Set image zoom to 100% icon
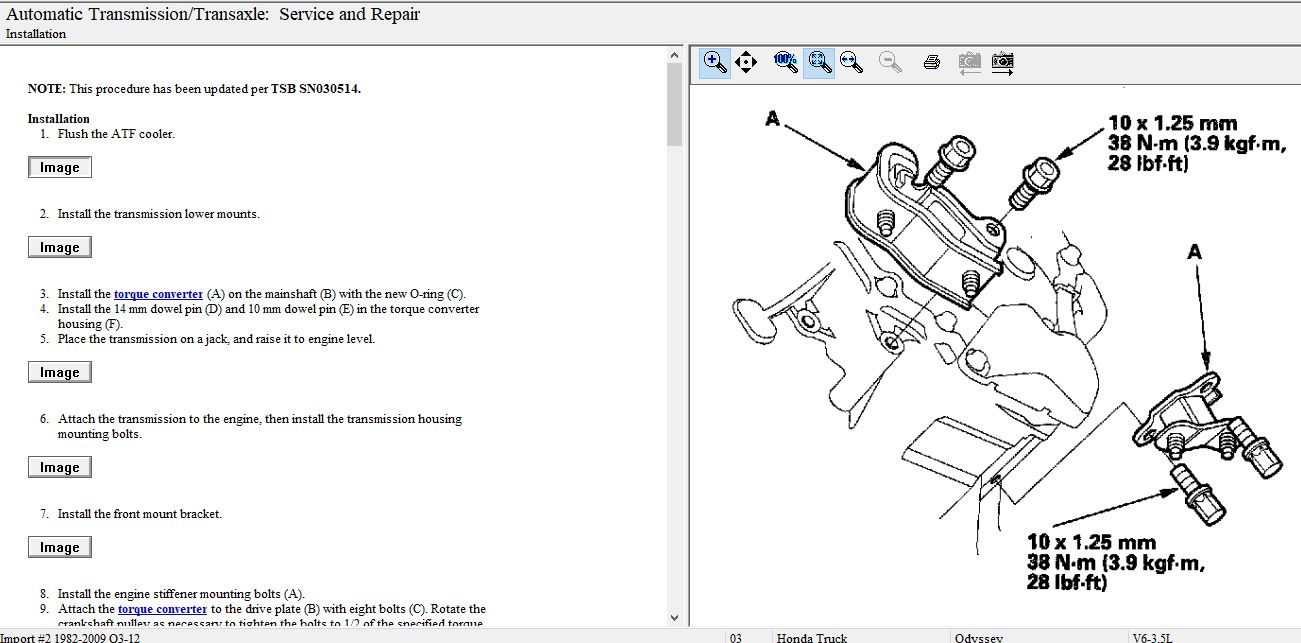Viewport: 1301px width, 643px height. click(786, 62)
